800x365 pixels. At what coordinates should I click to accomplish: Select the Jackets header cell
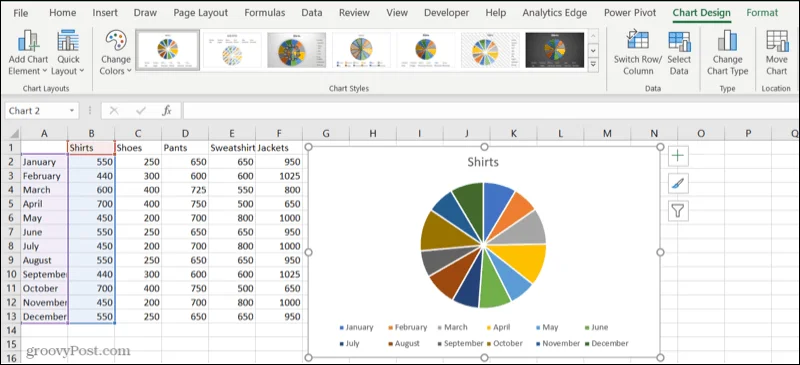pos(279,148)
